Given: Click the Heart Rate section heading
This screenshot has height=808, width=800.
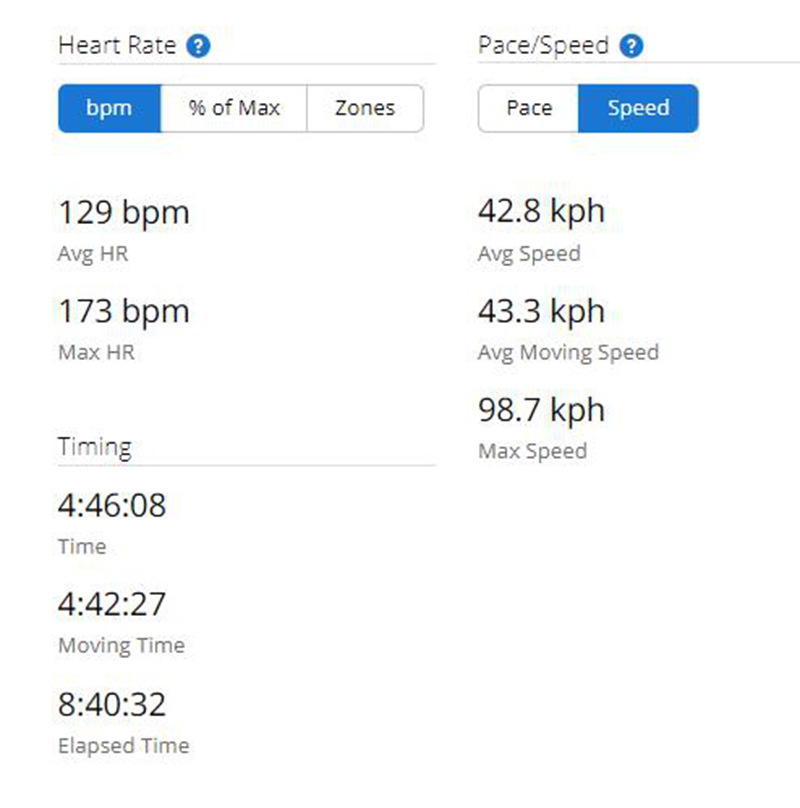Looking at the screenshot, I should pyautogui.click(x=118, y=45).
